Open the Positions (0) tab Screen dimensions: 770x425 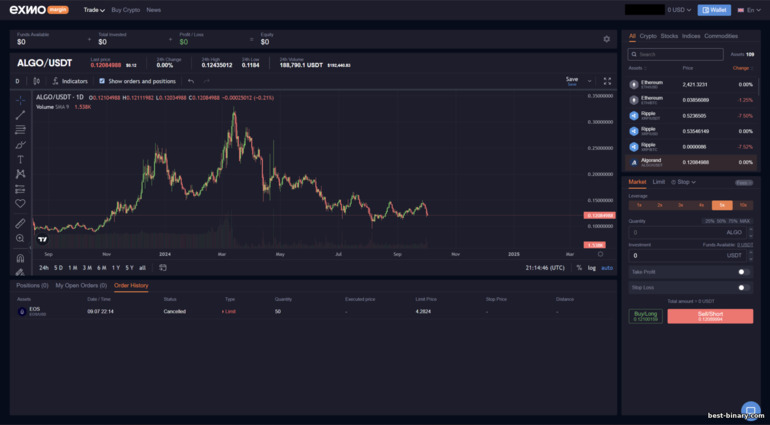coord(32,285)
